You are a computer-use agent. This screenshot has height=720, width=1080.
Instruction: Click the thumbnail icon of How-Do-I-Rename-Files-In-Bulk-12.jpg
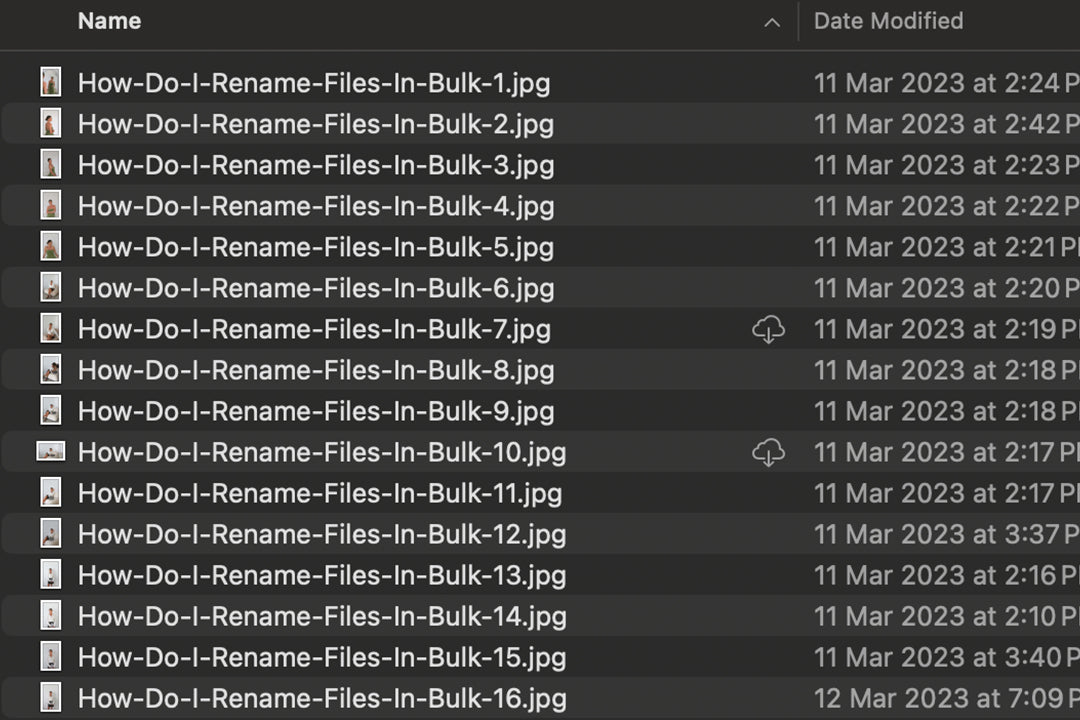click(x=51, y=533)
